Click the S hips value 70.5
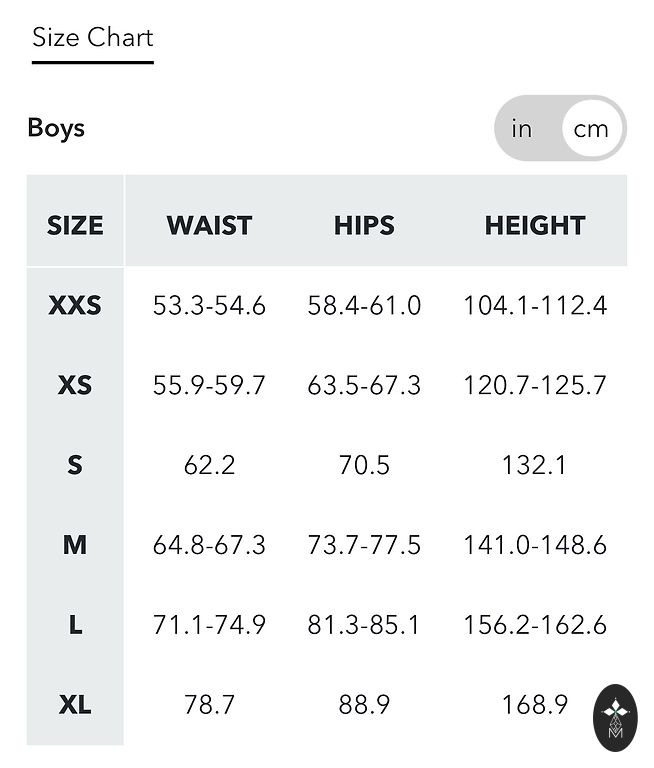This screenshot has width=654, height=768. [364, 465]
